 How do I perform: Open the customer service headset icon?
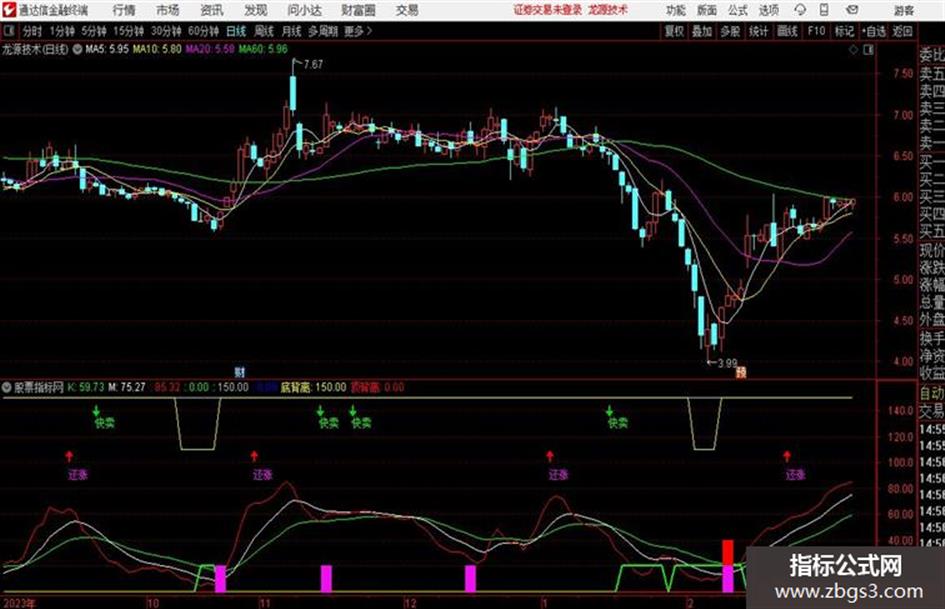[800, 10]
